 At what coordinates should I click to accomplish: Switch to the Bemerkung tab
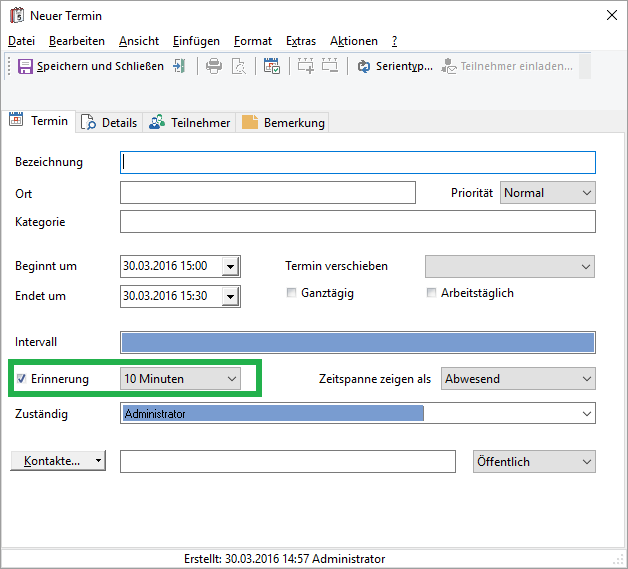click(x=283, y=123)
